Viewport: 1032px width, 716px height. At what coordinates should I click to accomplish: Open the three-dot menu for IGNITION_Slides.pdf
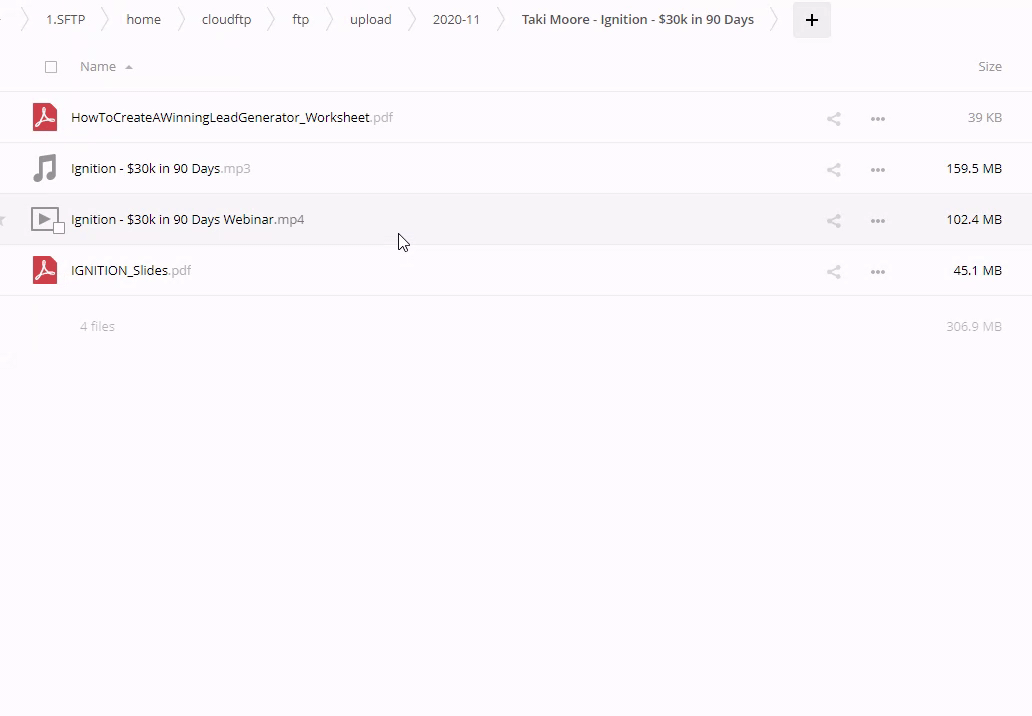pyautogui.click(x=877, y=271)
